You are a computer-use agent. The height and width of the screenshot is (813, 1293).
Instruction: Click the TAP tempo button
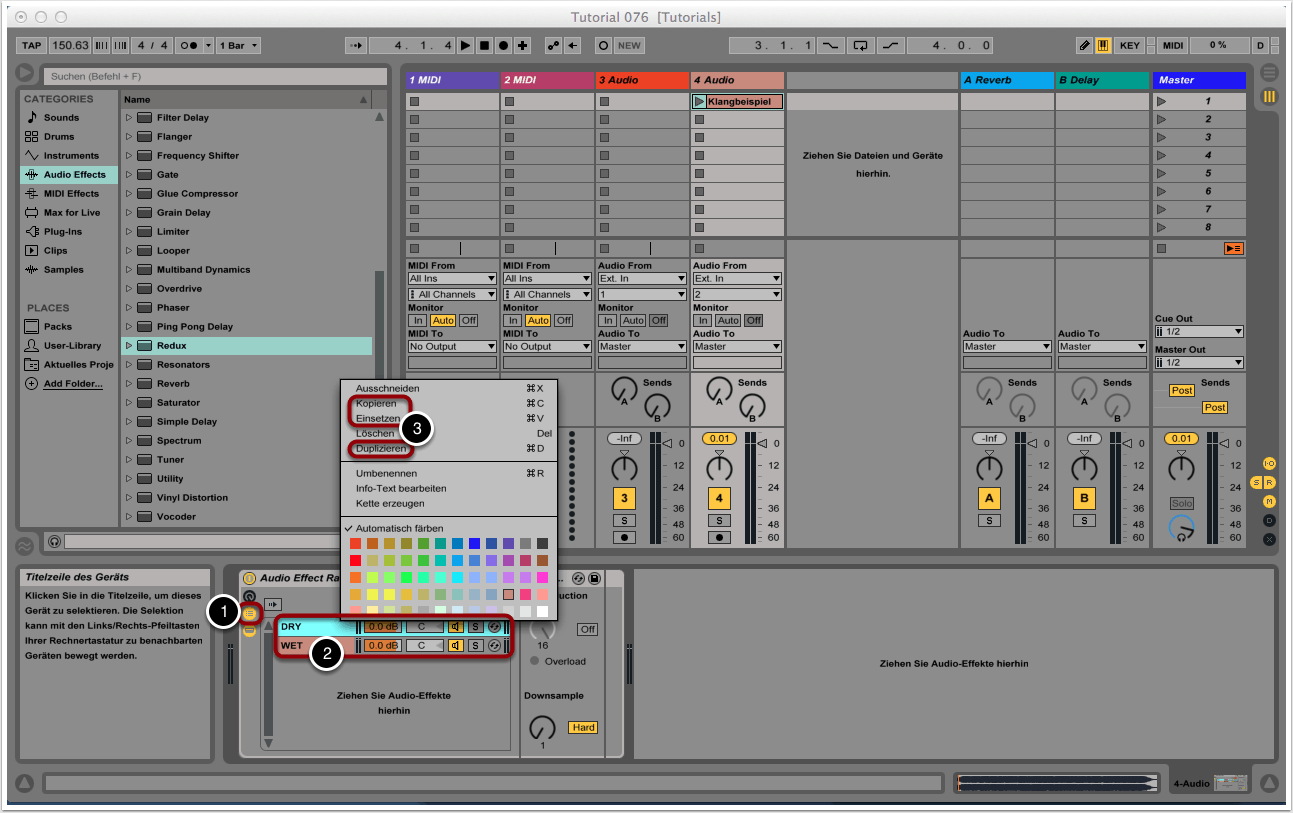[x=32, y=45]
